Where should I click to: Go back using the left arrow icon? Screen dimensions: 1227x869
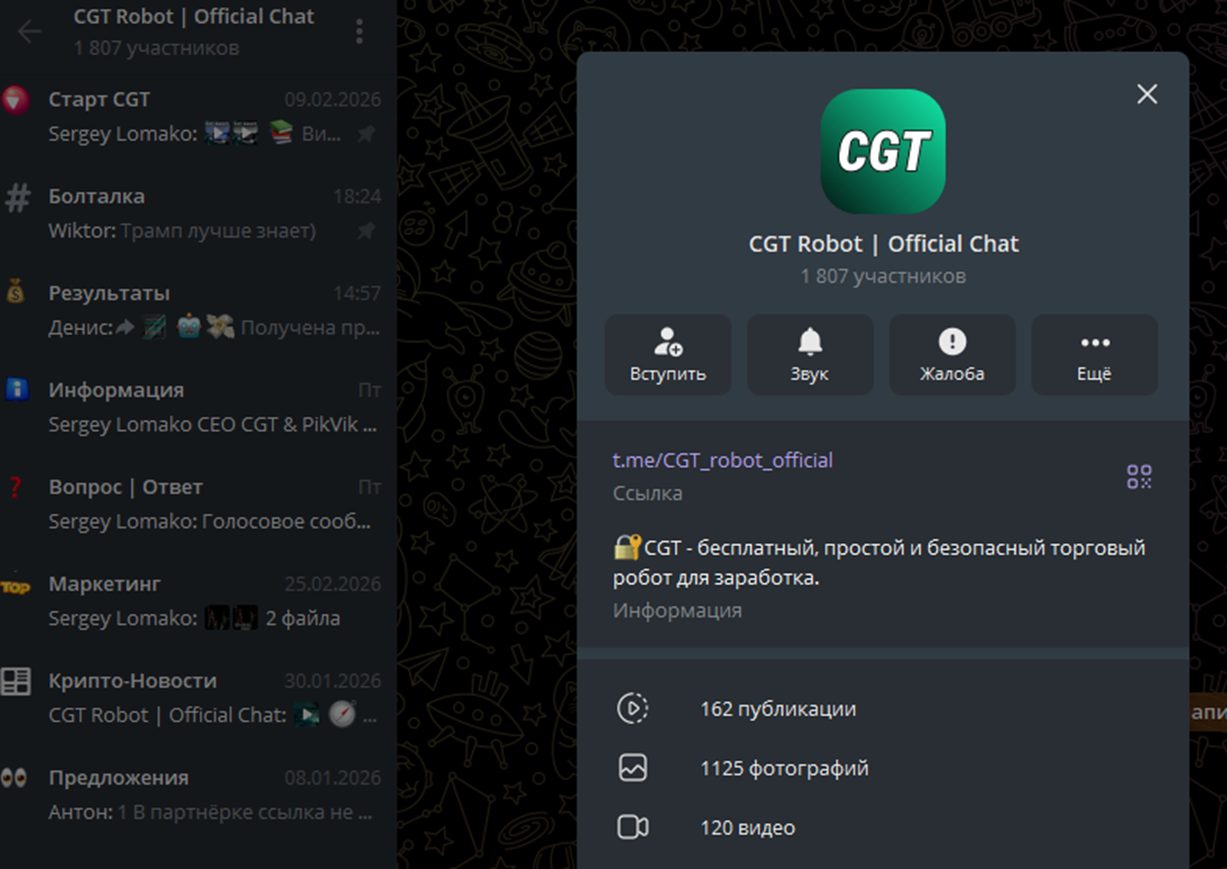coord(29,32)
